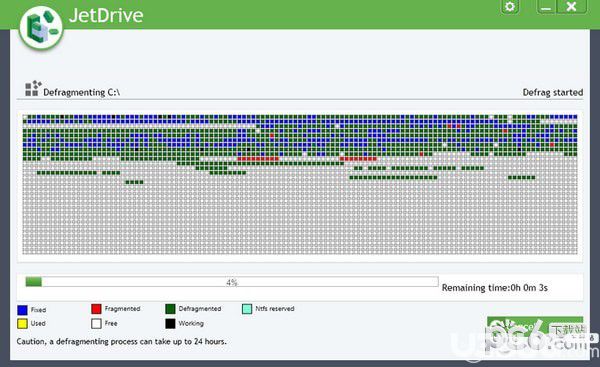Click the JetDrive title text
The image size is (600, 367).
(106, 15)
